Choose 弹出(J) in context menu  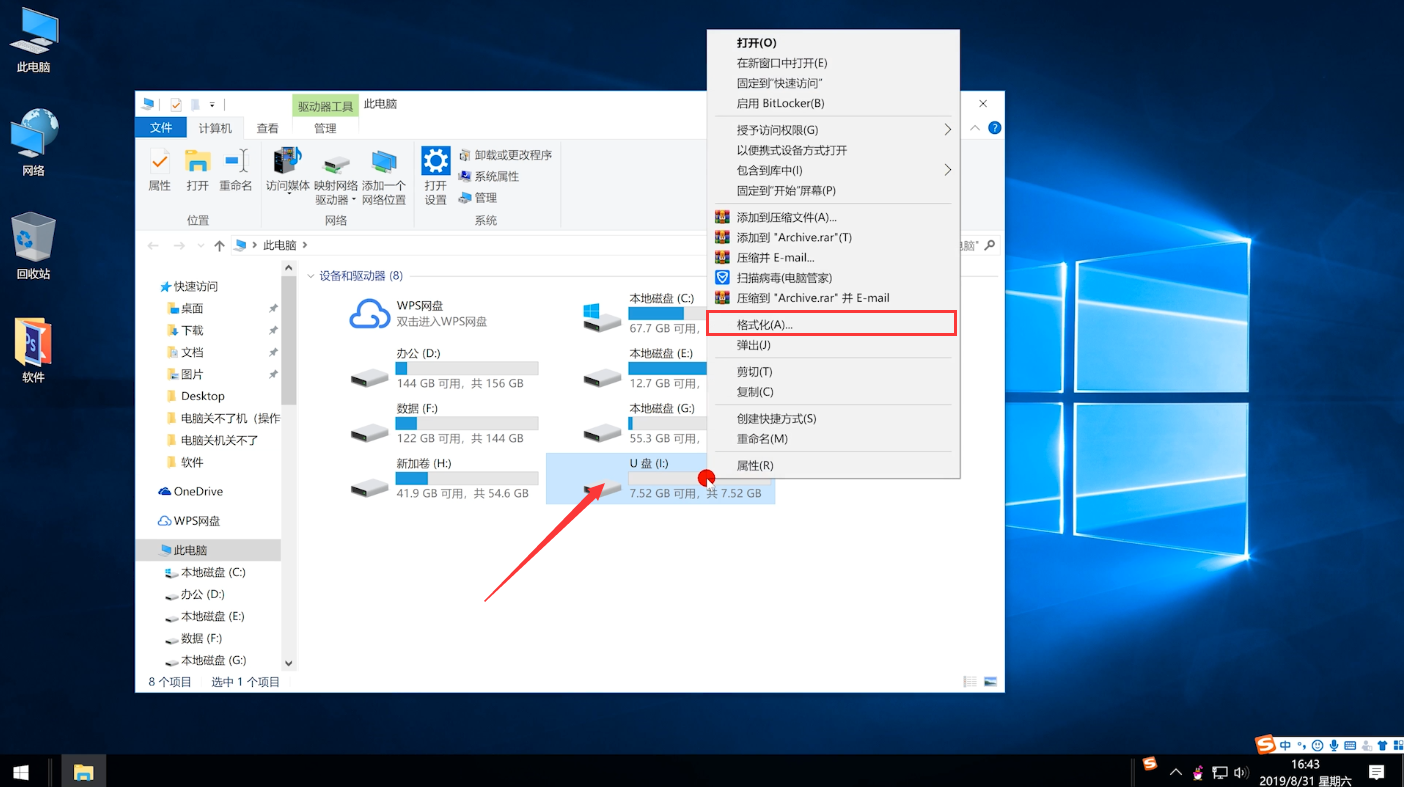pos(832,345)
